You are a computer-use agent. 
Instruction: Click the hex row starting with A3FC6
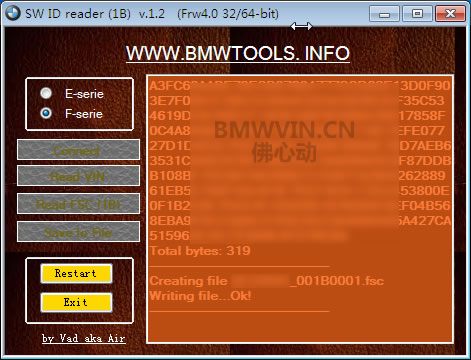pyautogui.click(x=300, y=86)
